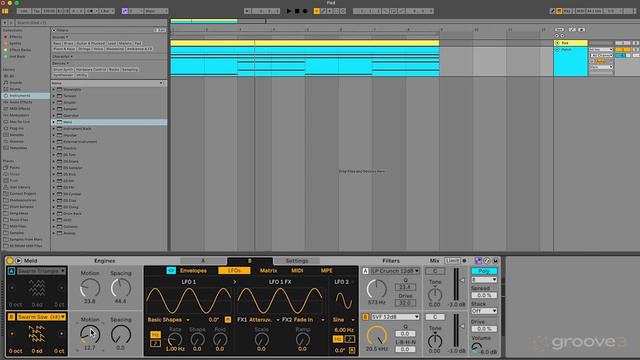The width and height of the screenshot is (640, 360).
Task: Click engine A Motion knob
Action: tap(90, 288)
